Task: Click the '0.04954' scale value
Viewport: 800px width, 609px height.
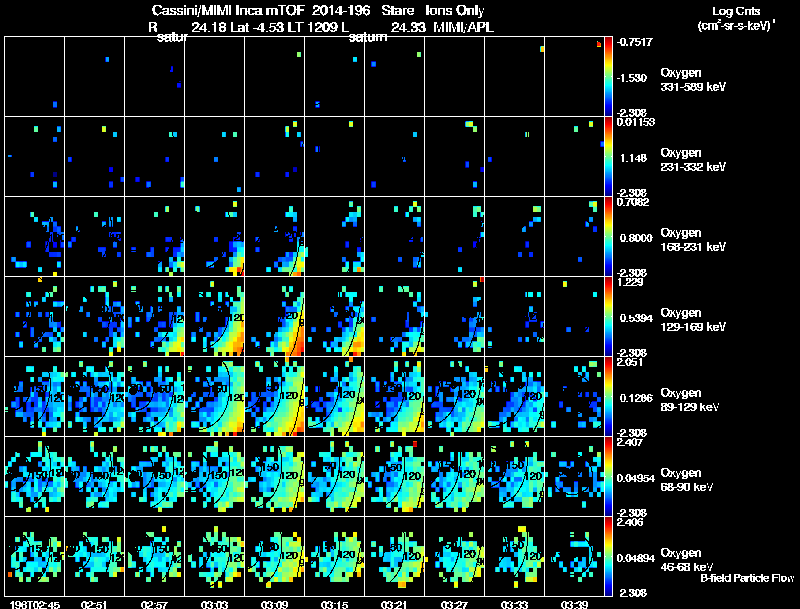Action: click(636, 478)
